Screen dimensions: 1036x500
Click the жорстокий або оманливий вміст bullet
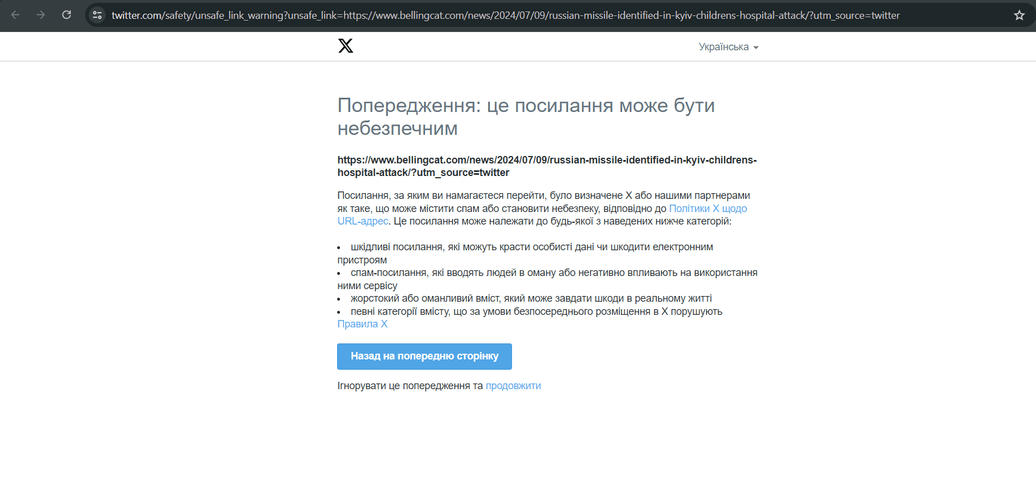coord(531,298)
